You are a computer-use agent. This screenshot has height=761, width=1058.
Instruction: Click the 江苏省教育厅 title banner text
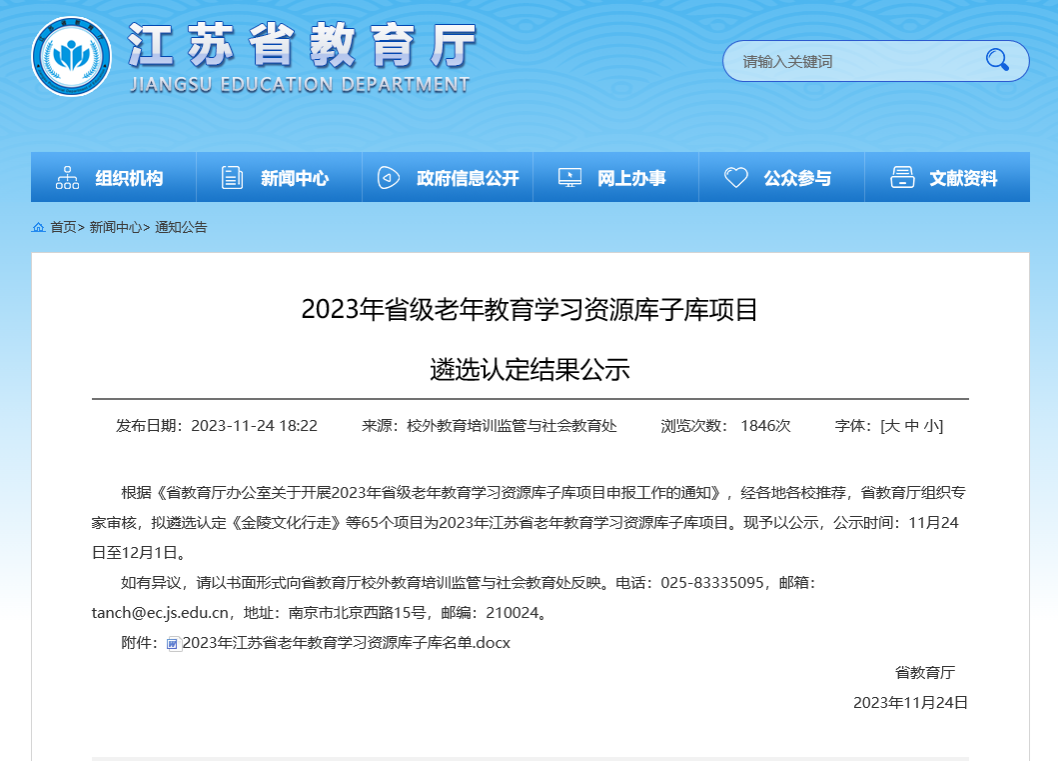coord(302,45)
